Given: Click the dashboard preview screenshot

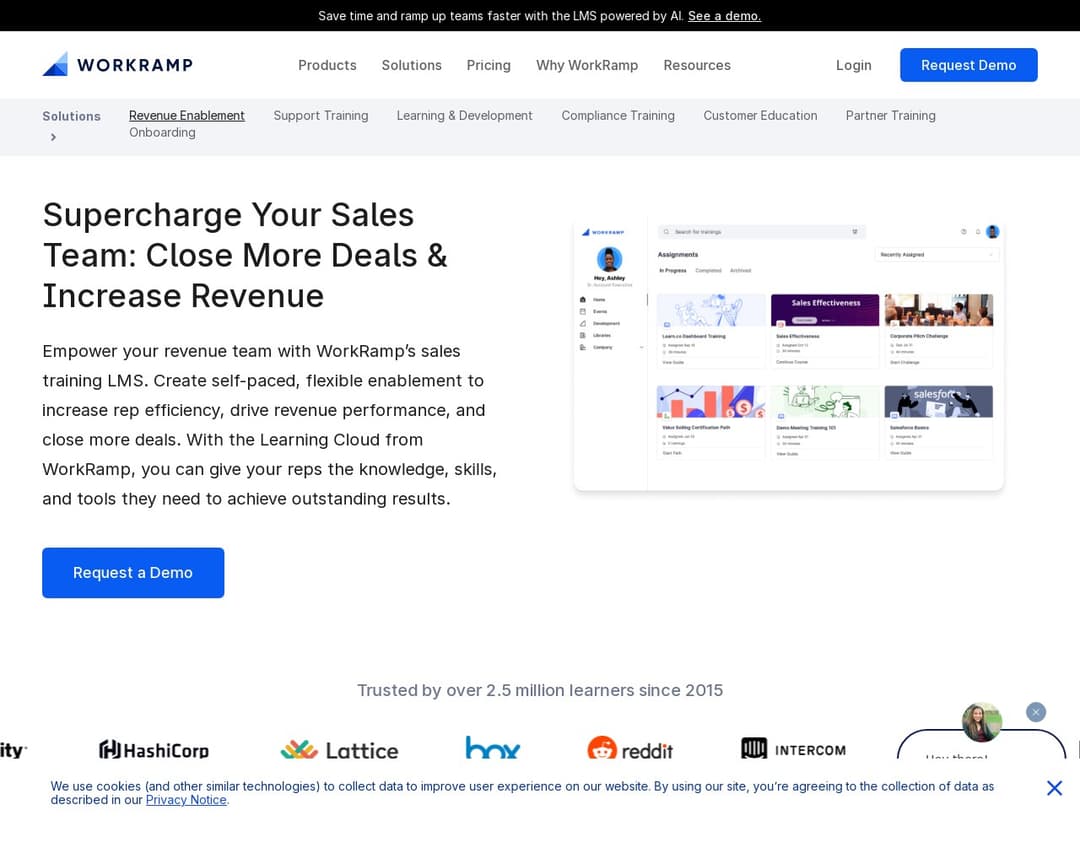Looking at the screenshot, I should point(788,355).
